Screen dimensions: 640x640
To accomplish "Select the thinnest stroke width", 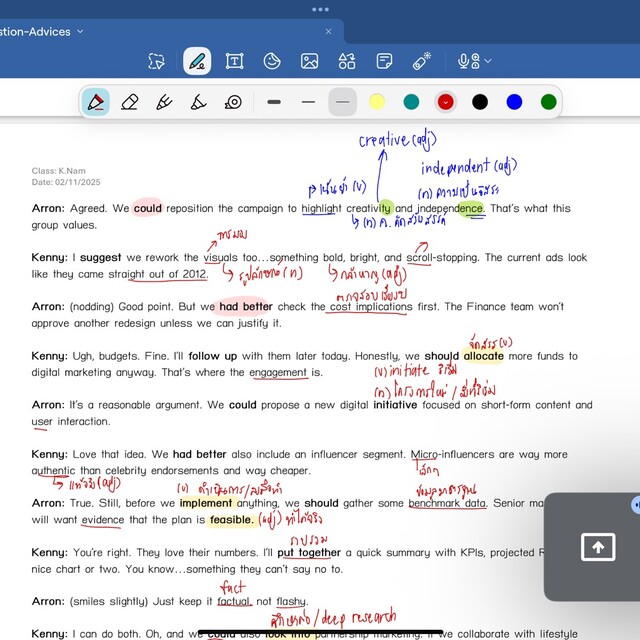I will 343,102.
